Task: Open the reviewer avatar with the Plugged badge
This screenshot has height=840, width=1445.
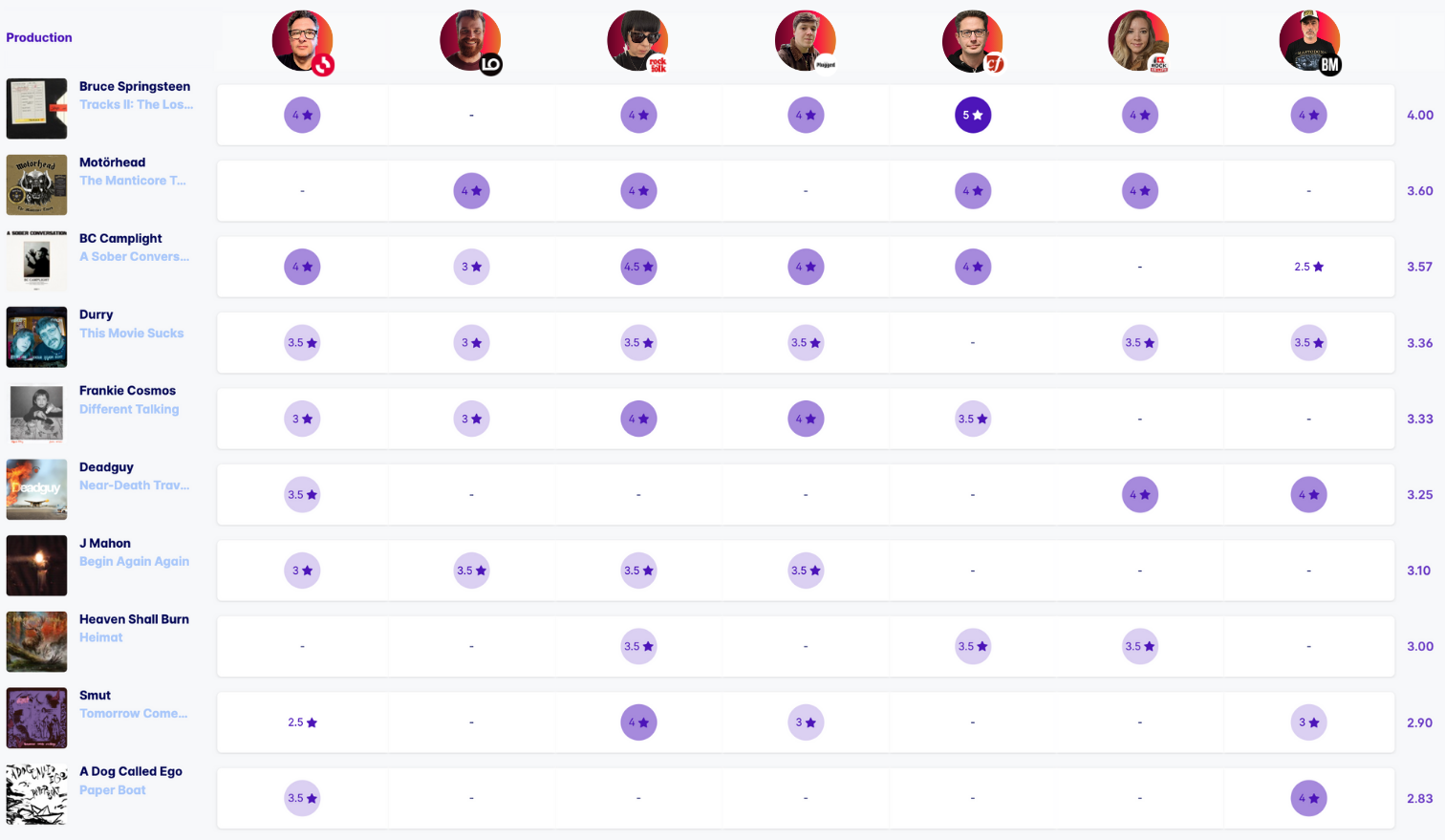Action: pyautogui.click(x=805, y=42)
